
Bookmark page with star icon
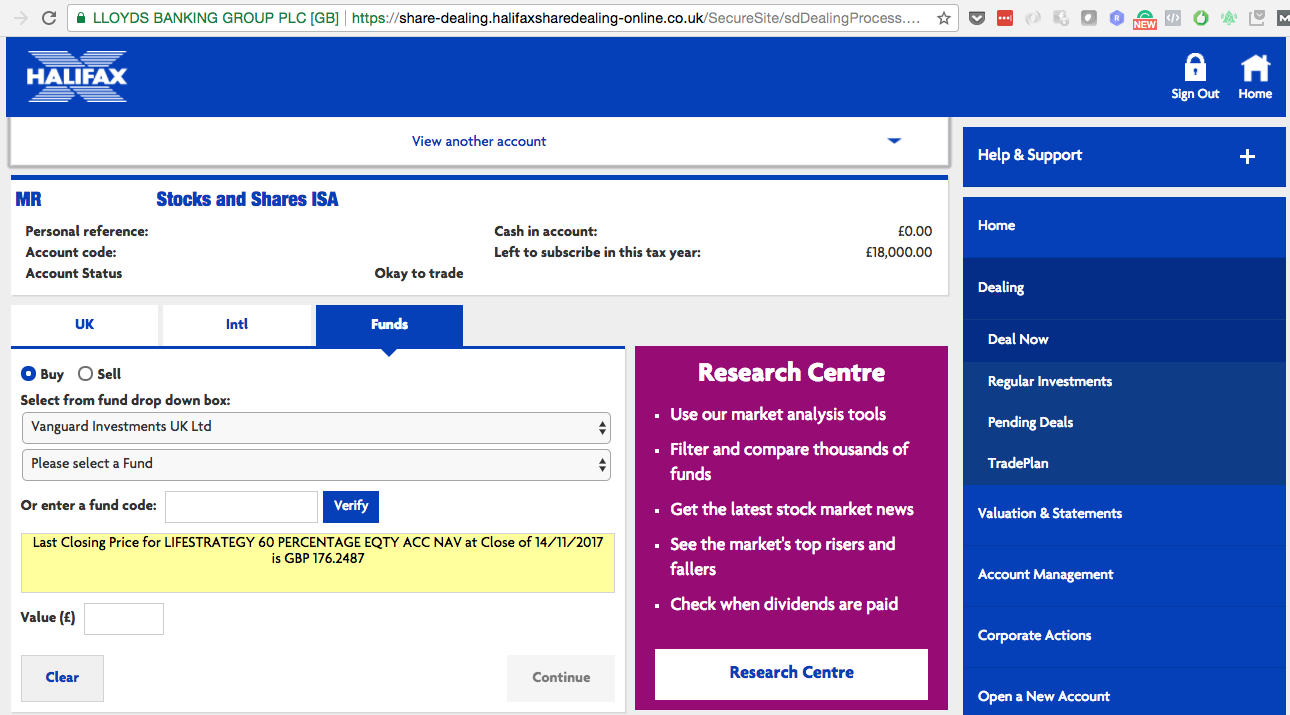[x=943, y=18]
